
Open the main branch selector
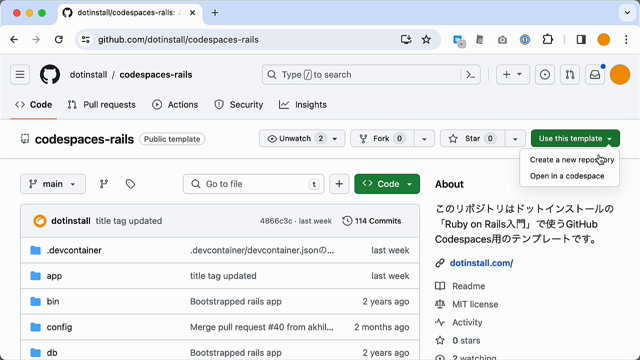(53, 184)
